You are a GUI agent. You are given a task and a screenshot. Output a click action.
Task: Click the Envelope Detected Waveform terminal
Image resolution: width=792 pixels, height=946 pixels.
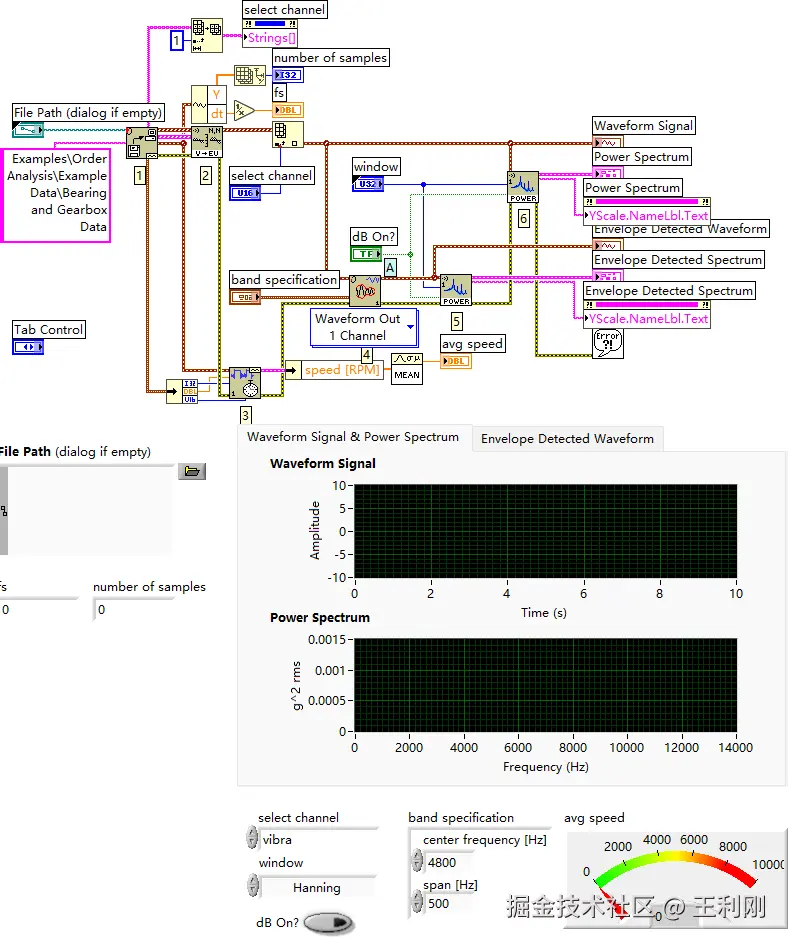(608, 246)
